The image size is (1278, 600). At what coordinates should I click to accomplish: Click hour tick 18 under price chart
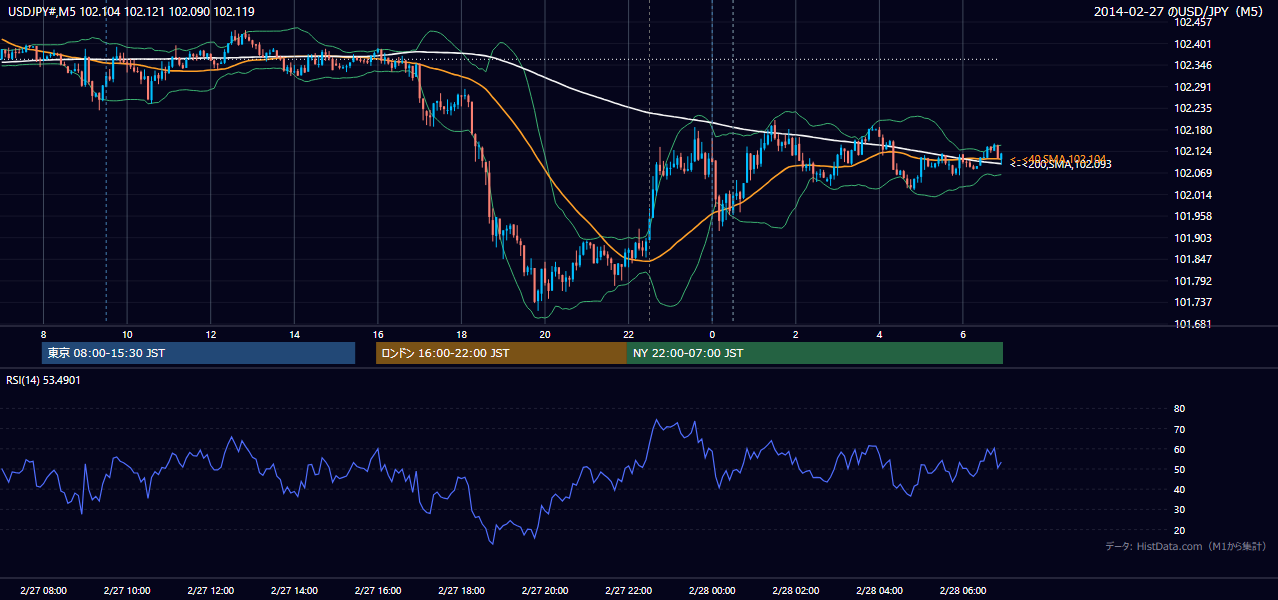[461, 334]
